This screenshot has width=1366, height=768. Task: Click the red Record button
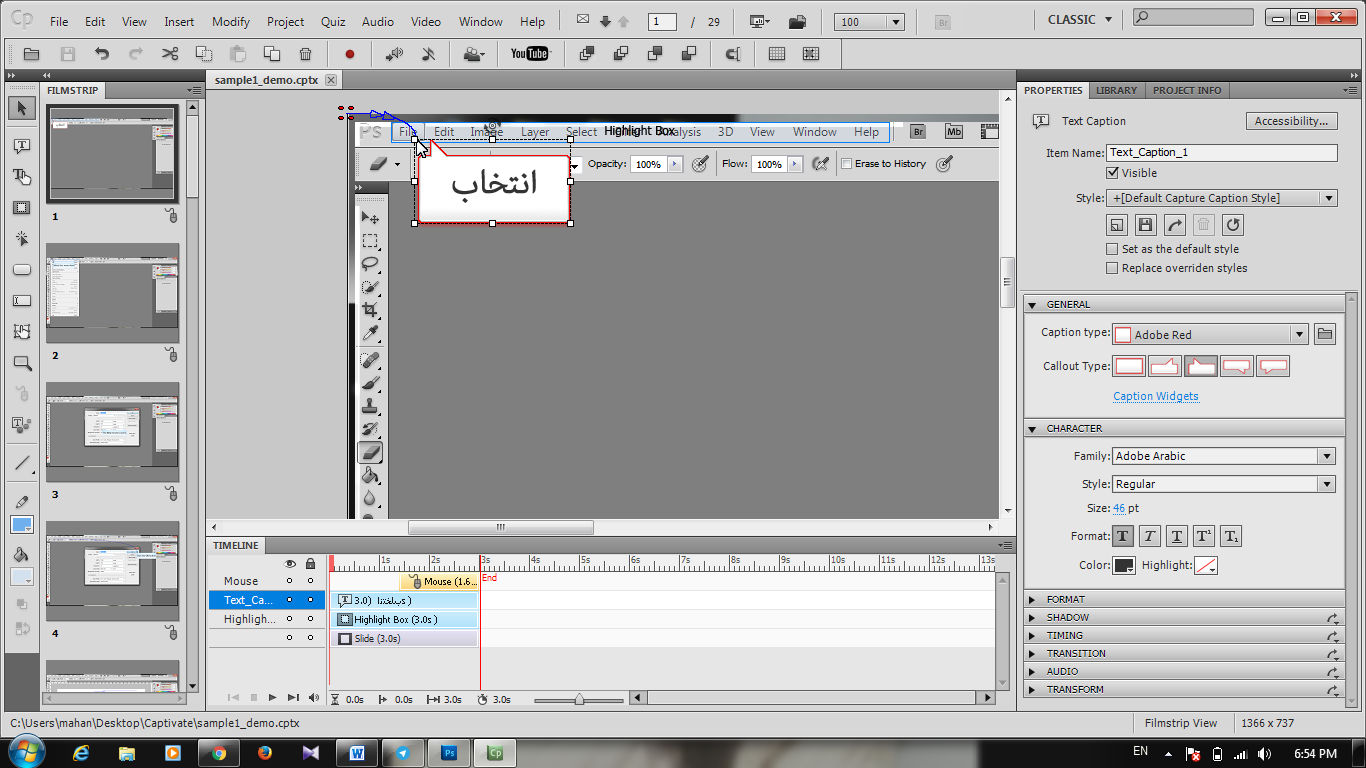350,54
